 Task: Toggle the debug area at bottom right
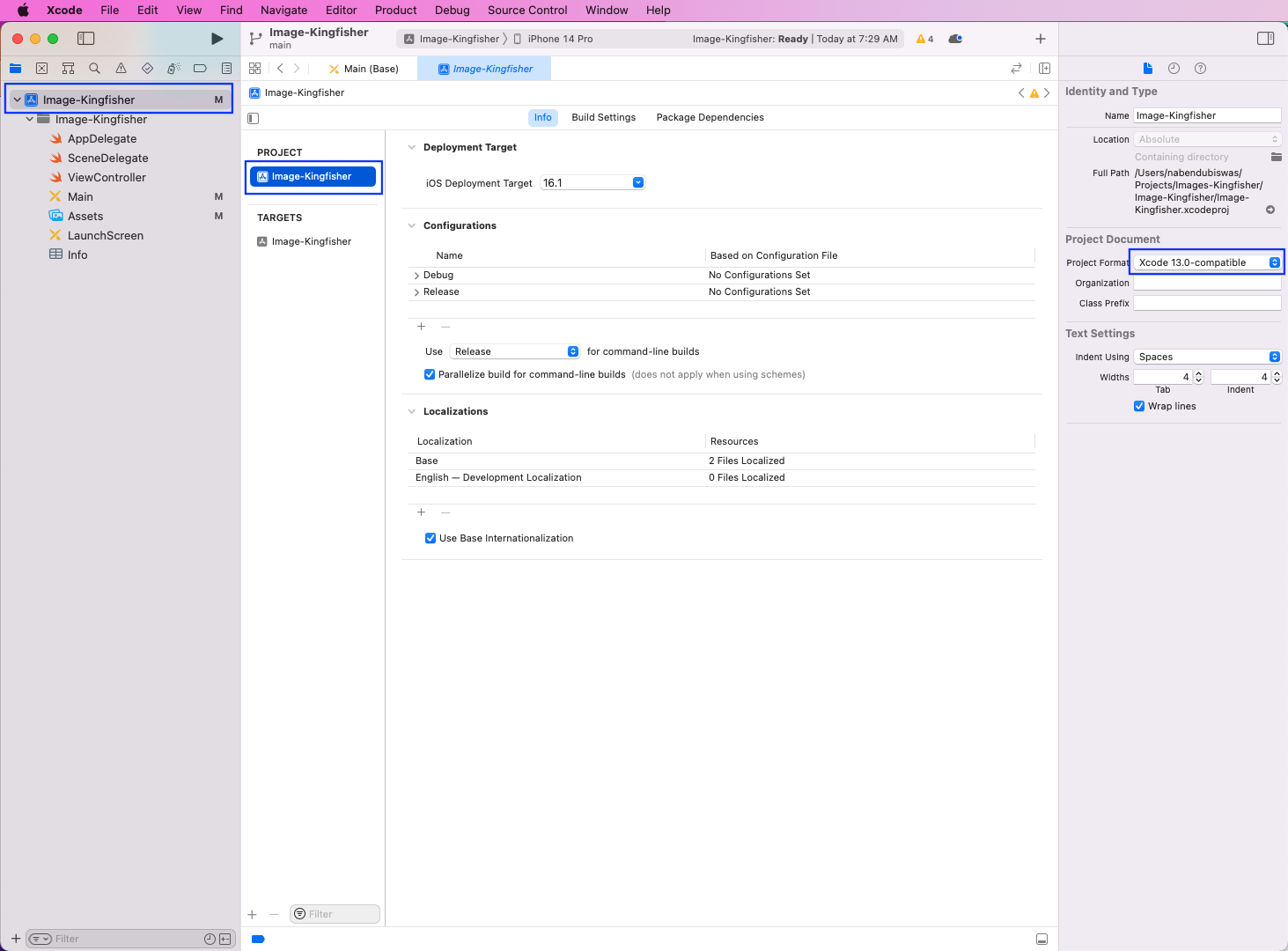pyautogui.click(x=1041, y=939)
